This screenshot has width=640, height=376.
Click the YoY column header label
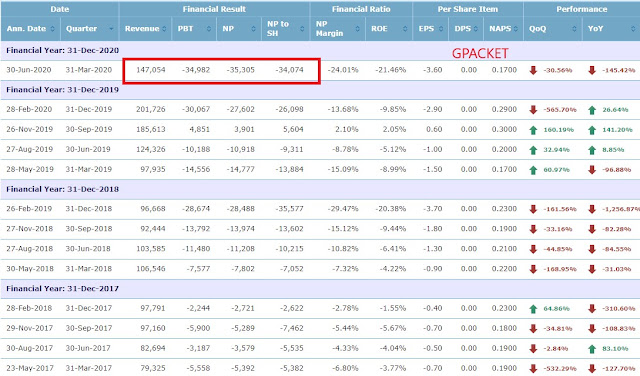595,29
